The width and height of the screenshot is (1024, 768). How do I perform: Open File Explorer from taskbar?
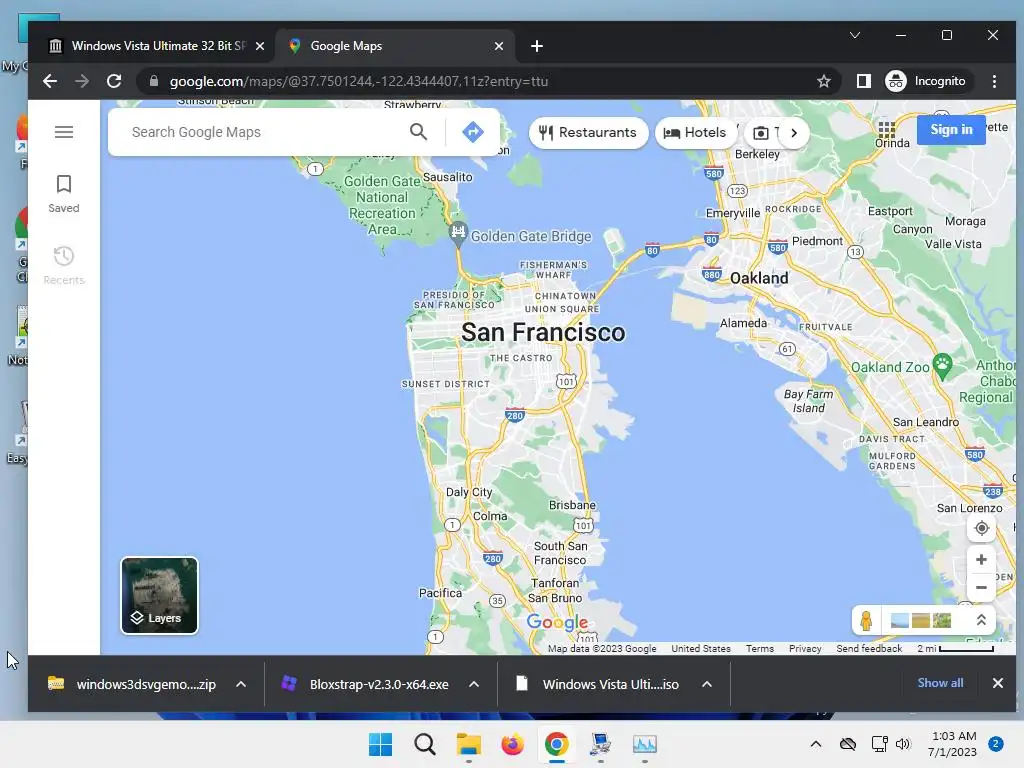click(x=468, y=744)
